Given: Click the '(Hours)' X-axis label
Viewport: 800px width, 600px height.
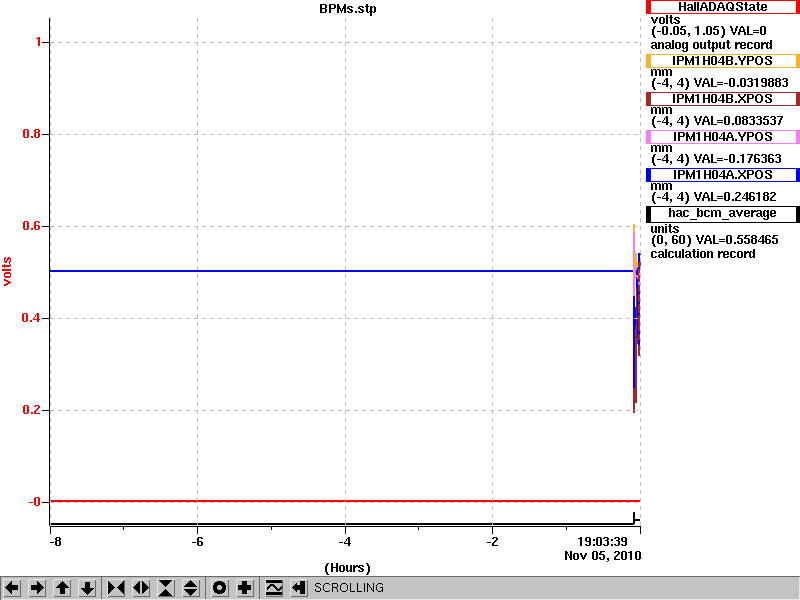Looking at the screenshot, I should [347, 568].
